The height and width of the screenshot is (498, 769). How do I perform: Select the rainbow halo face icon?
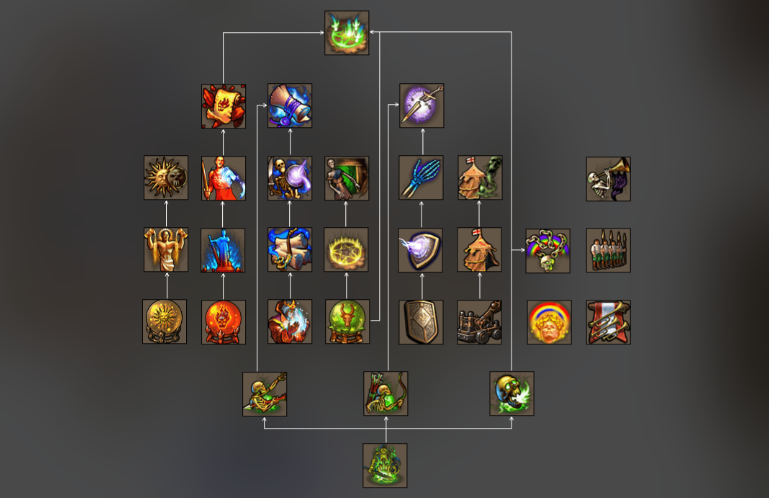point(549,322)
